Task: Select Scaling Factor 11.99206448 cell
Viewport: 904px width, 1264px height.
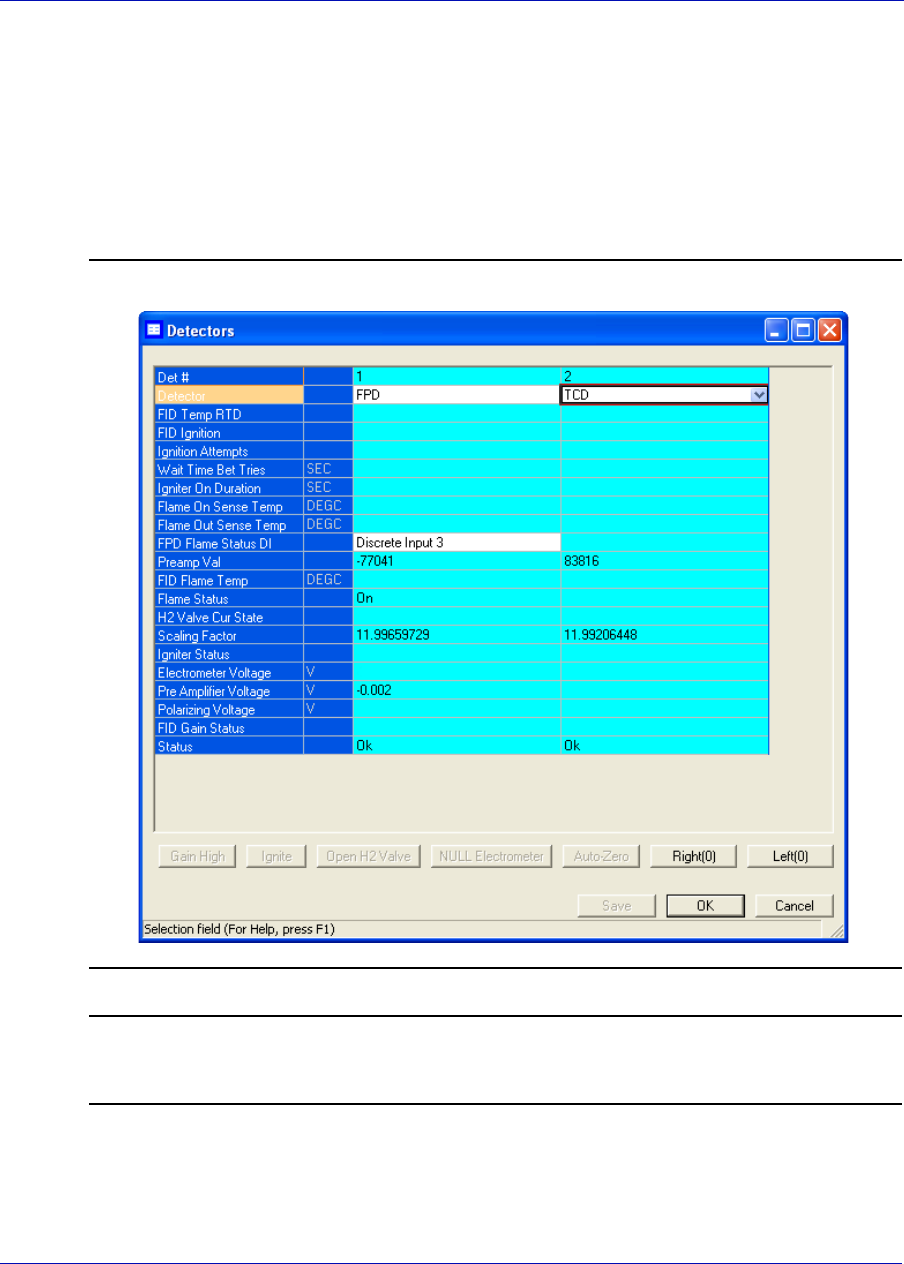Action: [664, 635]
